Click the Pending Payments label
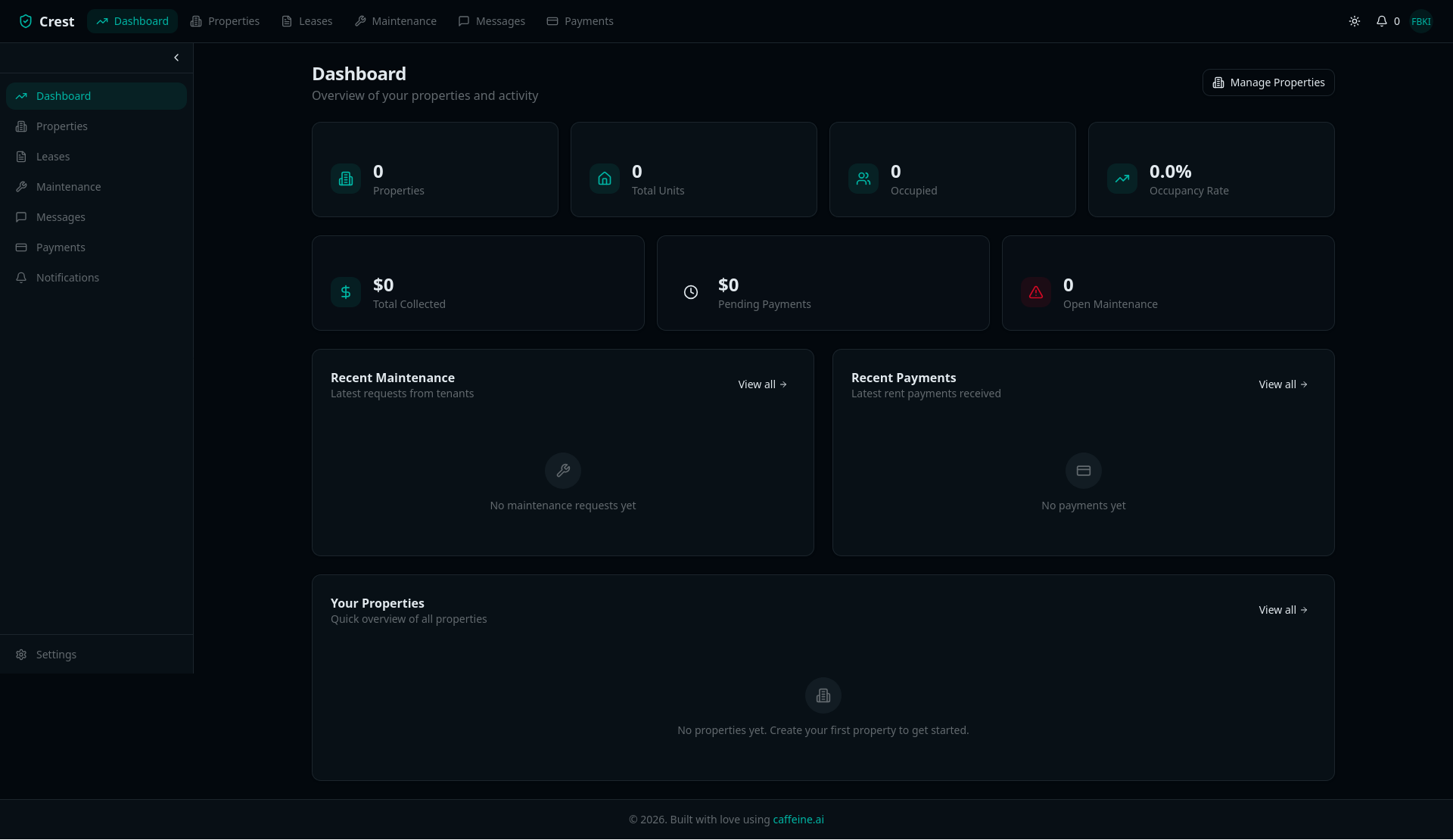 (x=764, y=304)
